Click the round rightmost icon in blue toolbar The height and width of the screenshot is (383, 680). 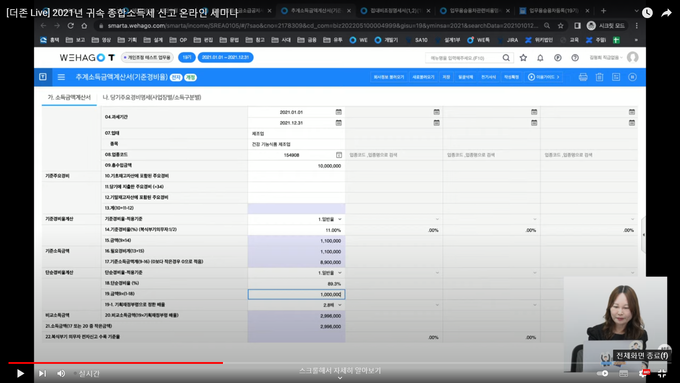click(632, 77)
